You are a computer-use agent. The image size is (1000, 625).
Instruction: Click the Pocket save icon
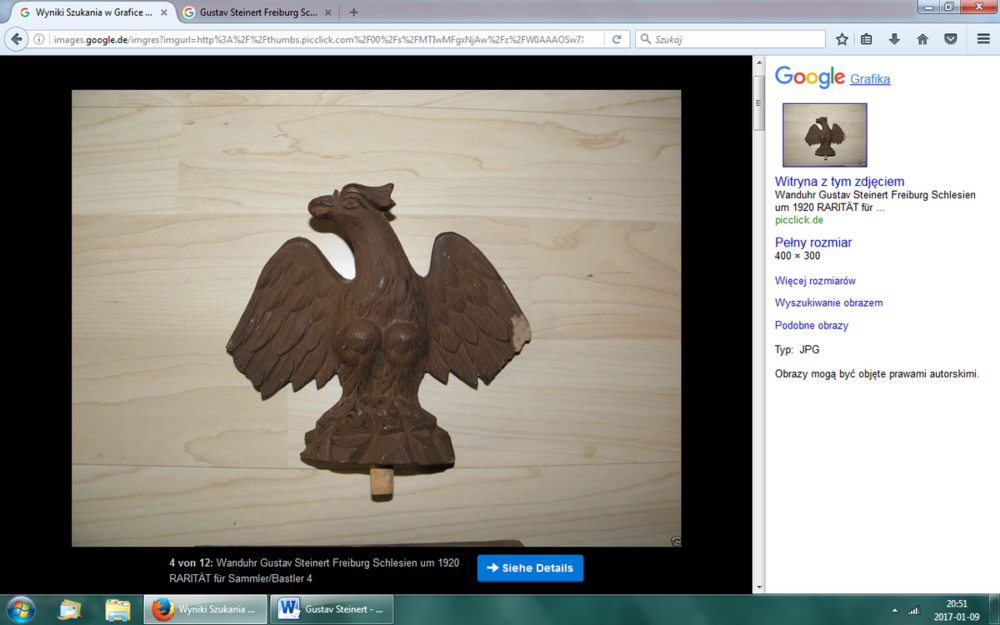(x=950, y=39)
